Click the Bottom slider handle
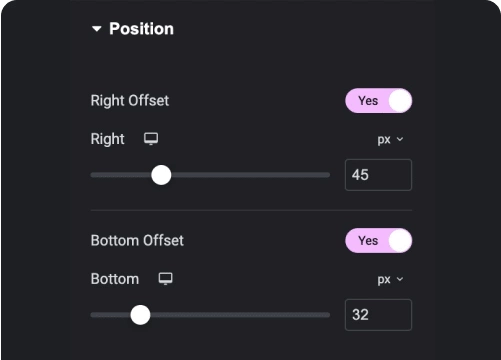 click(140, 315)
